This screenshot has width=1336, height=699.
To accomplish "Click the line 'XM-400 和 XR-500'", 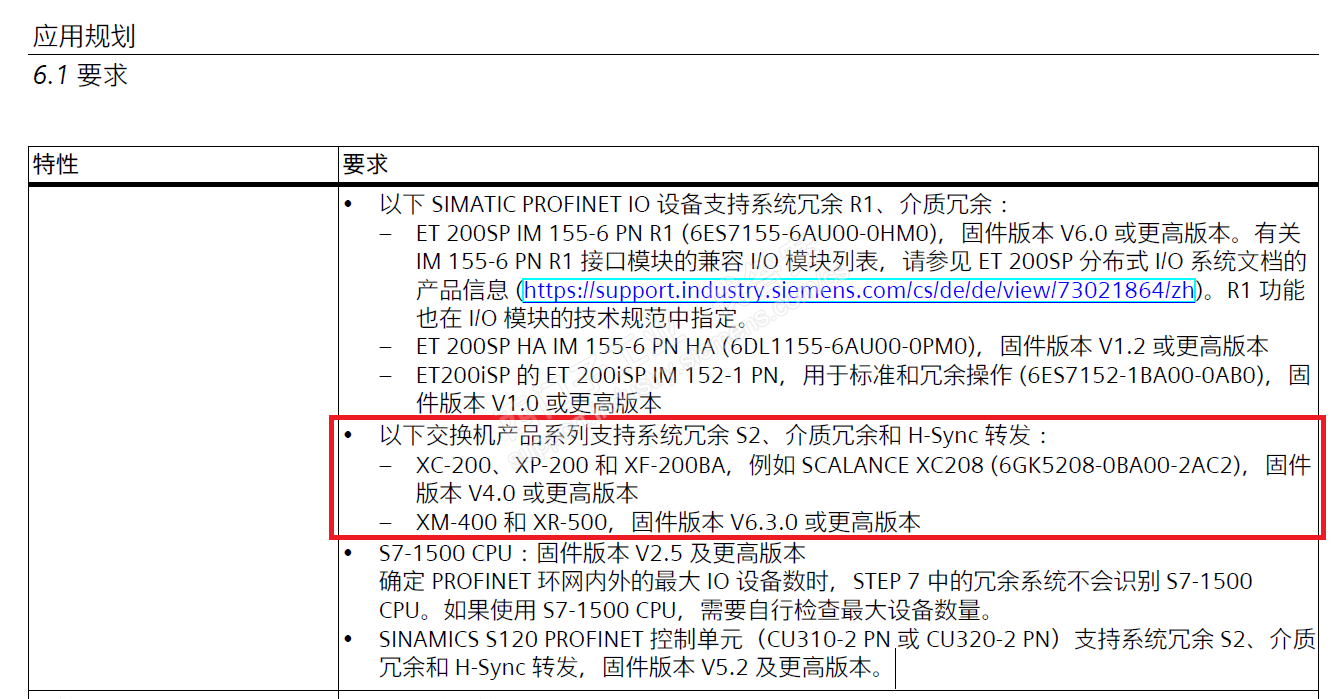I will point(668,522).
